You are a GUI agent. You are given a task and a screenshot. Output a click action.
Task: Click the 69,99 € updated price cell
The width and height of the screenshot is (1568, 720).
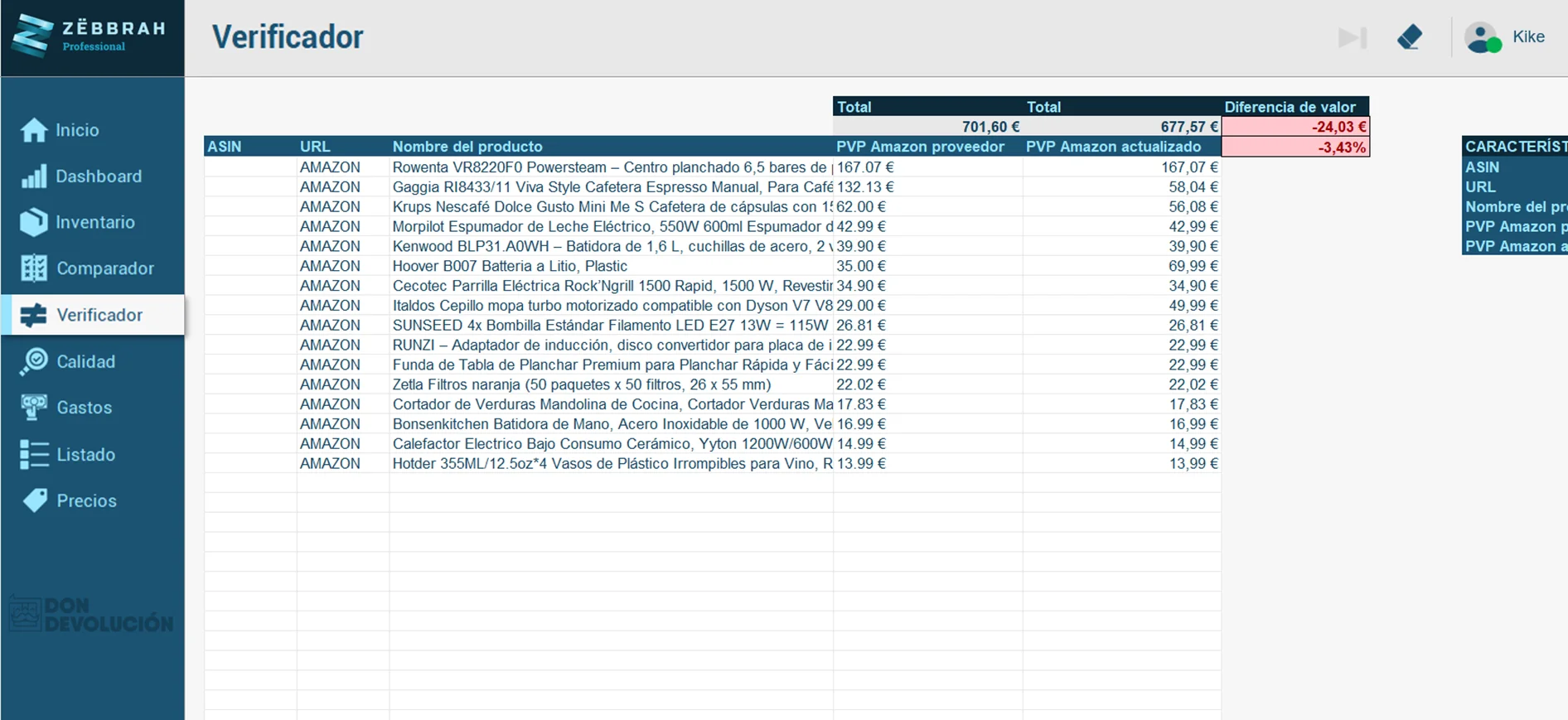point(1122,266)
